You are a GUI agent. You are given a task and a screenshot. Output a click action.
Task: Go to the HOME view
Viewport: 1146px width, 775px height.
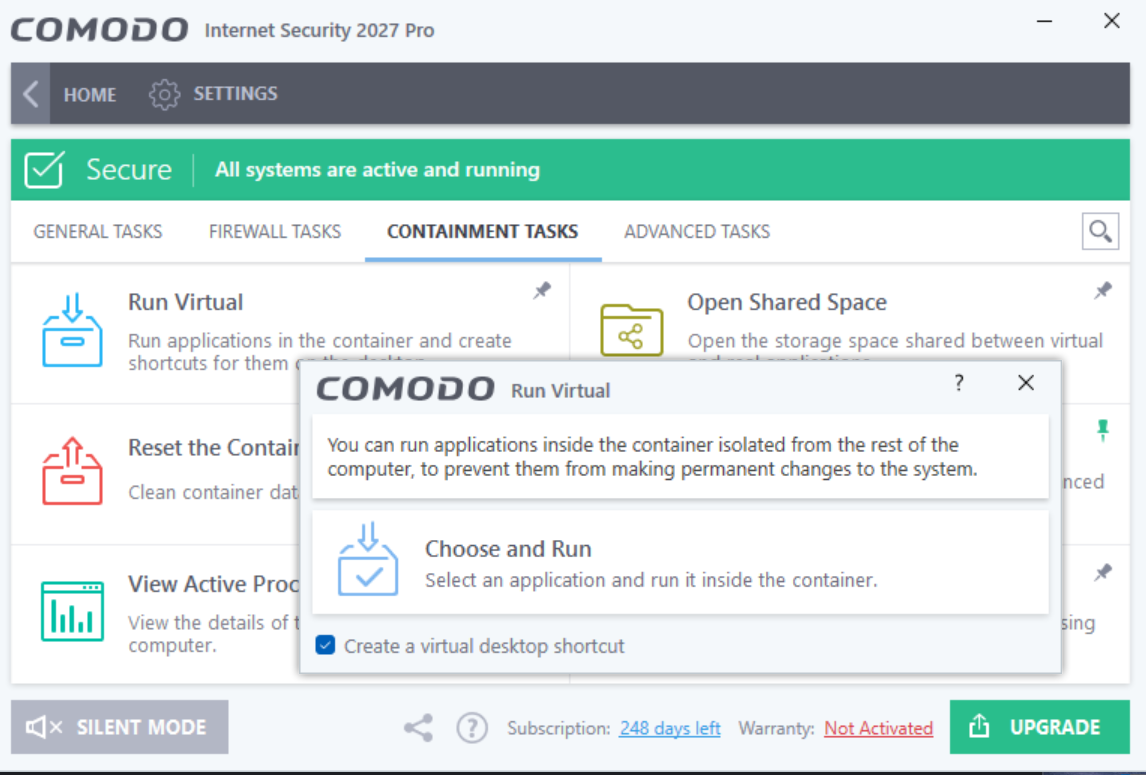pos(89,94)
